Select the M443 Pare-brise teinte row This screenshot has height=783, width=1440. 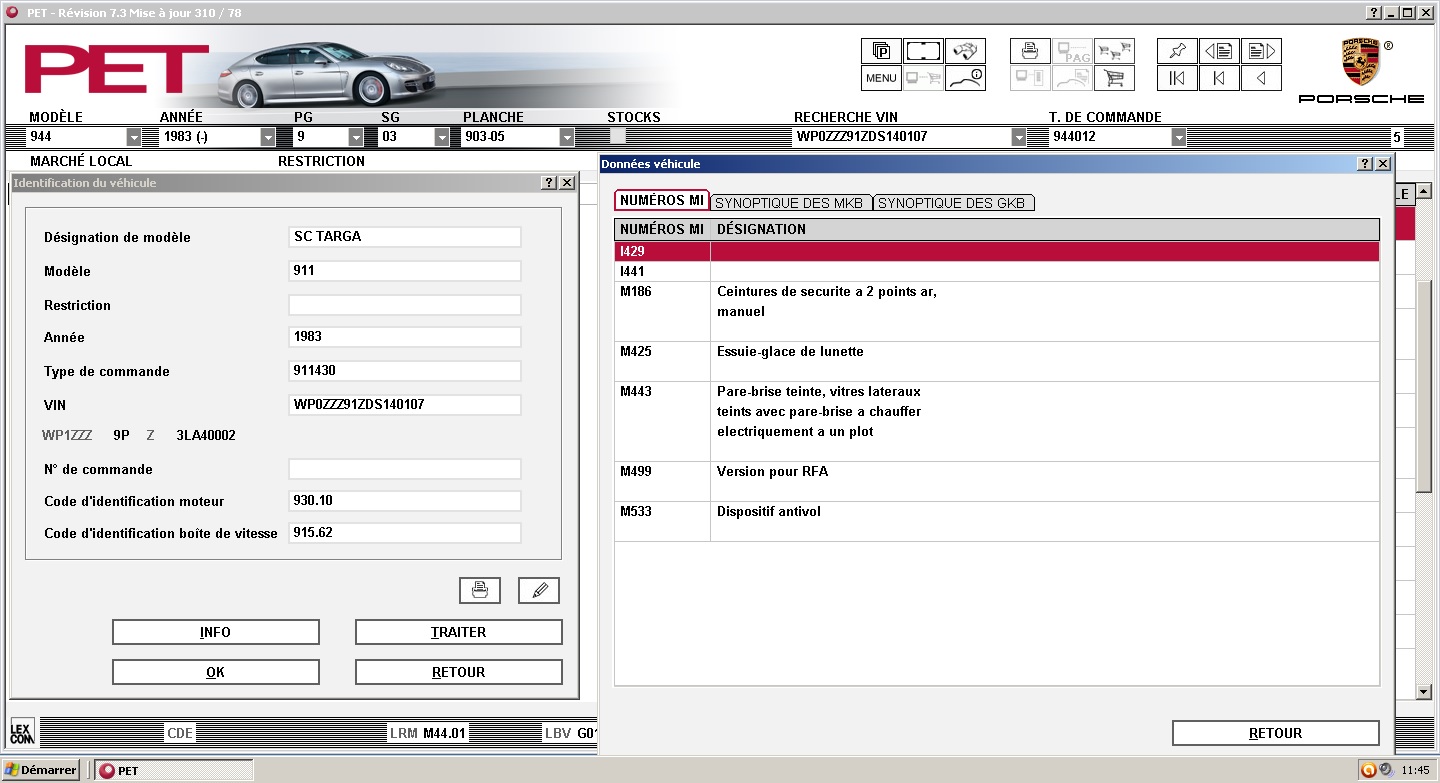point(997,422)
